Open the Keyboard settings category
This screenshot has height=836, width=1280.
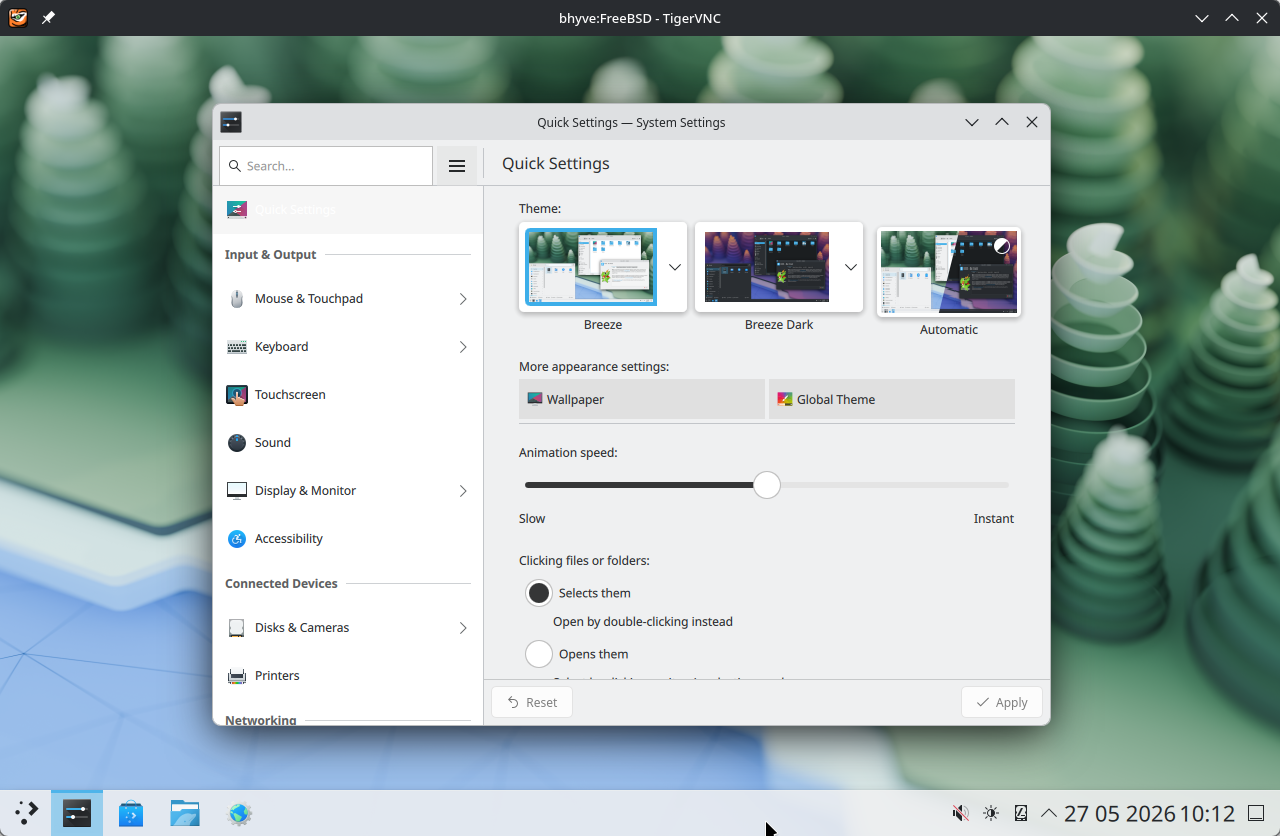coord(348,347)
